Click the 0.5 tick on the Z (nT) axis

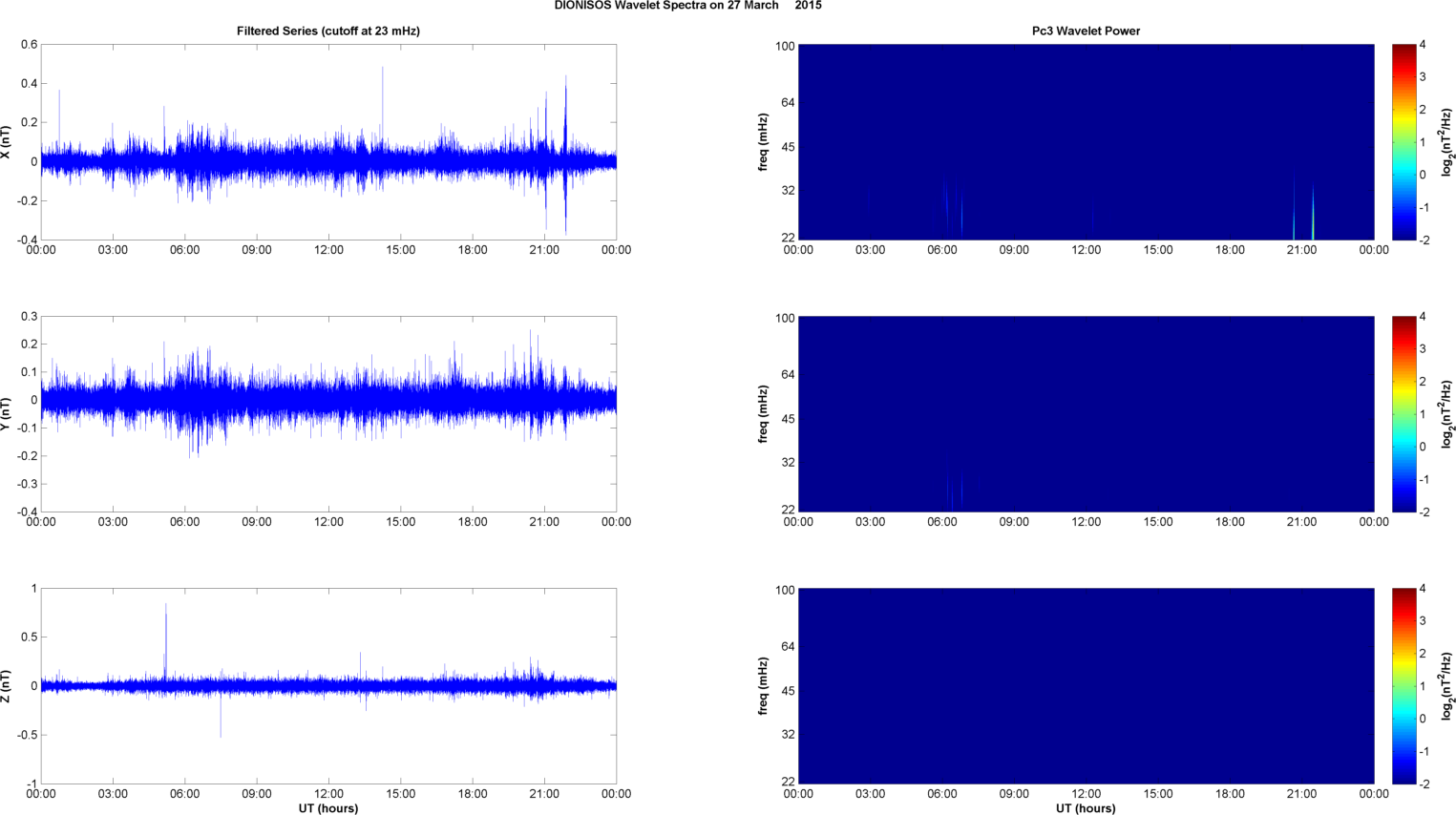click(29, 637)
